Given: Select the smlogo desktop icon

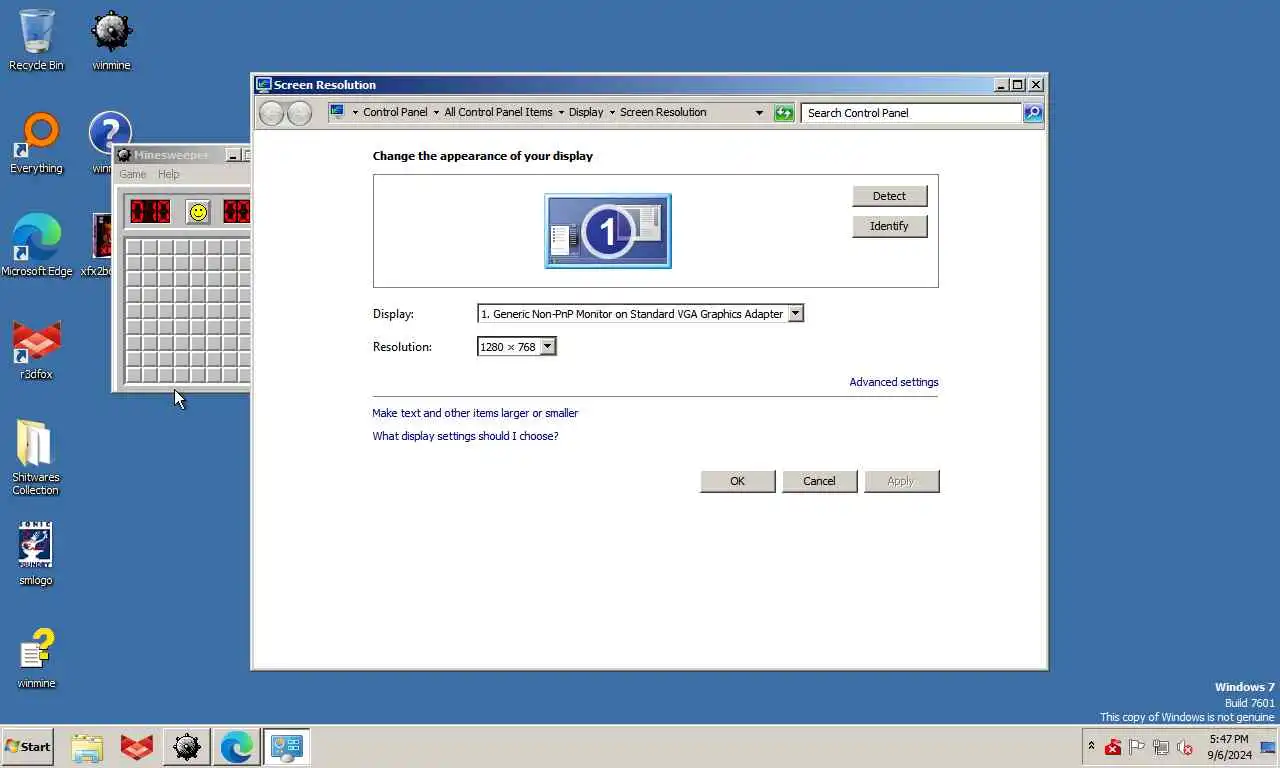Looking at the screenshot, I should pyautogui.click(x=36, y=554).
